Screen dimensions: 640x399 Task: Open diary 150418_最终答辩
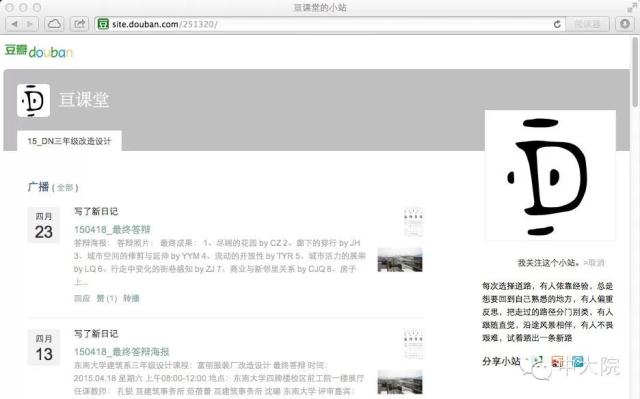(112, 229)
